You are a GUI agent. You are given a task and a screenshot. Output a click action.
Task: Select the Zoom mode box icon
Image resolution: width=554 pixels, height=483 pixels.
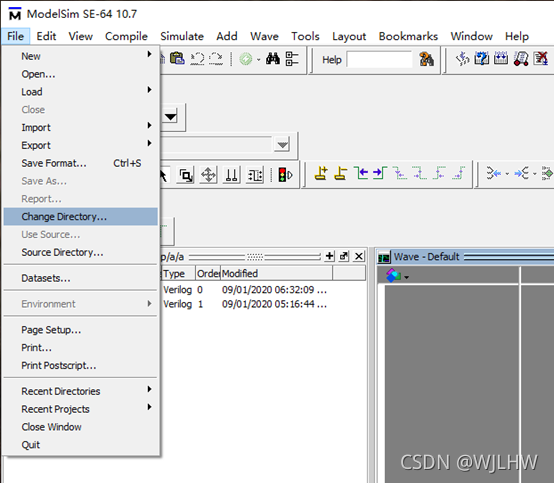click(186, 175)
